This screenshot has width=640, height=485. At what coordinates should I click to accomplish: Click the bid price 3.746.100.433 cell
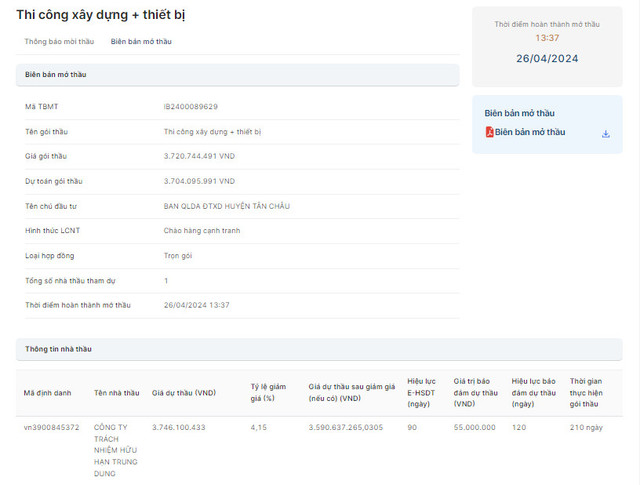[x=178, y=427]
